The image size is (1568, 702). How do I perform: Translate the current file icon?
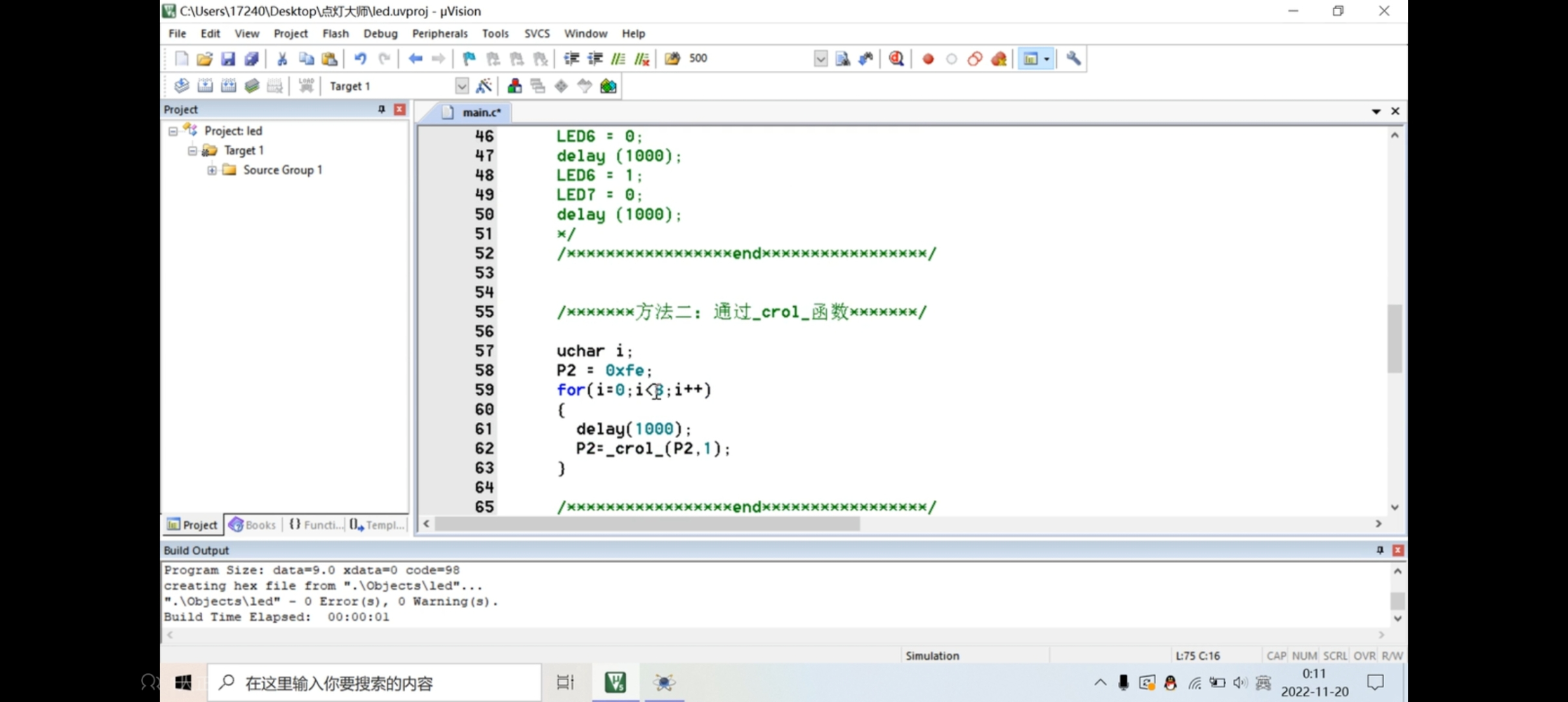tap(181, 86)
